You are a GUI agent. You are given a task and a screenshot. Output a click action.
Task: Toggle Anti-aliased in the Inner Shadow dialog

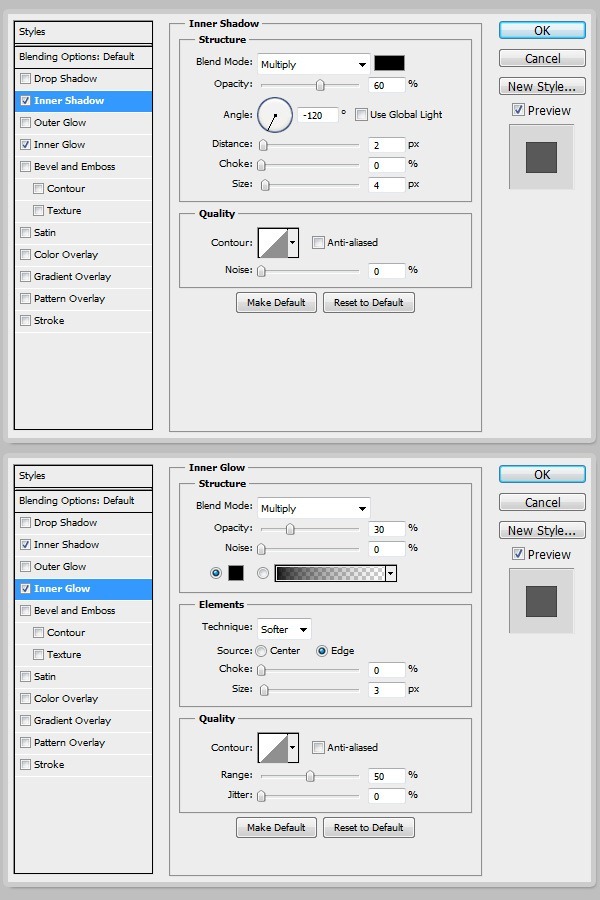318,243
